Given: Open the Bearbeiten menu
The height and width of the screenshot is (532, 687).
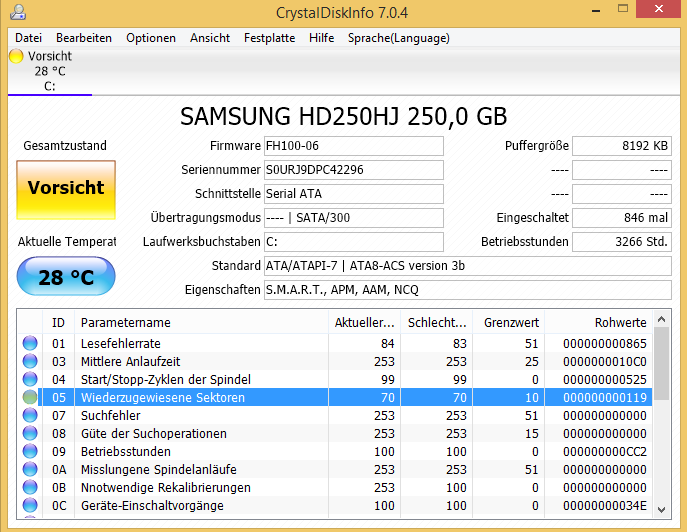Looking at the screenshot, I should (x=84, y=38).
